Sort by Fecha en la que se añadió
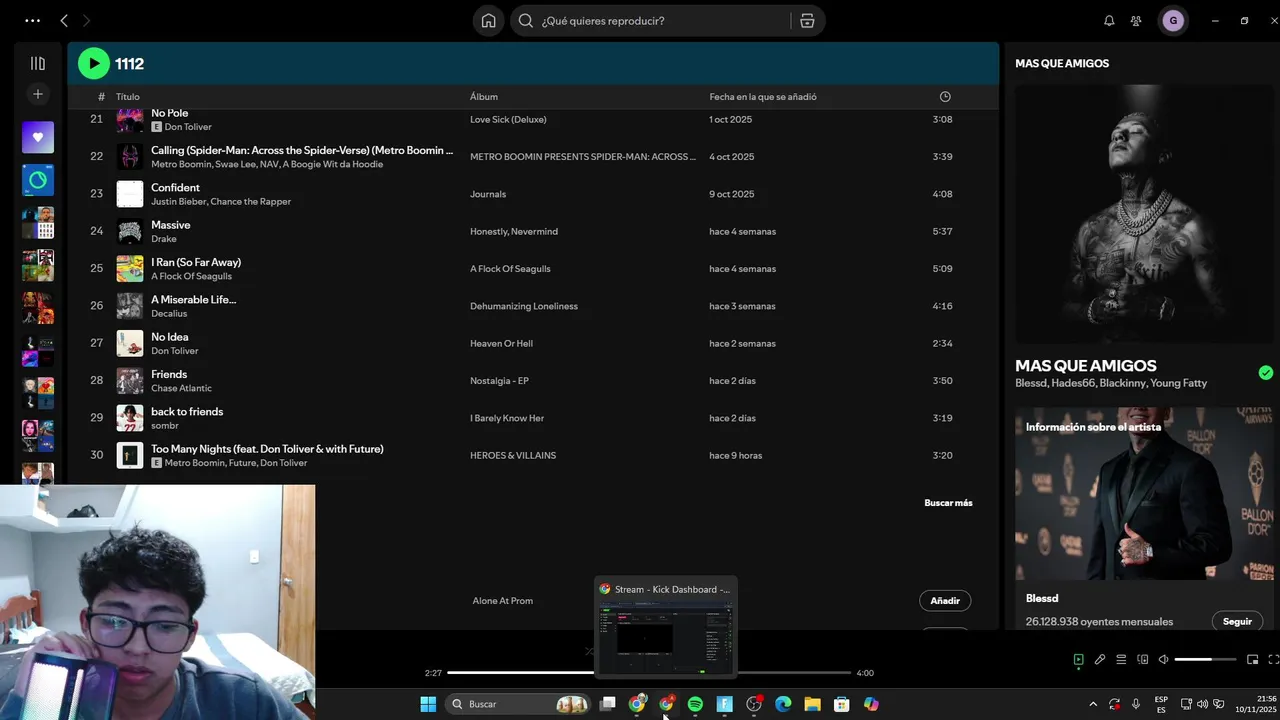Image resolution: width=1280 pixels, height=720 pixels. point(763,97)
